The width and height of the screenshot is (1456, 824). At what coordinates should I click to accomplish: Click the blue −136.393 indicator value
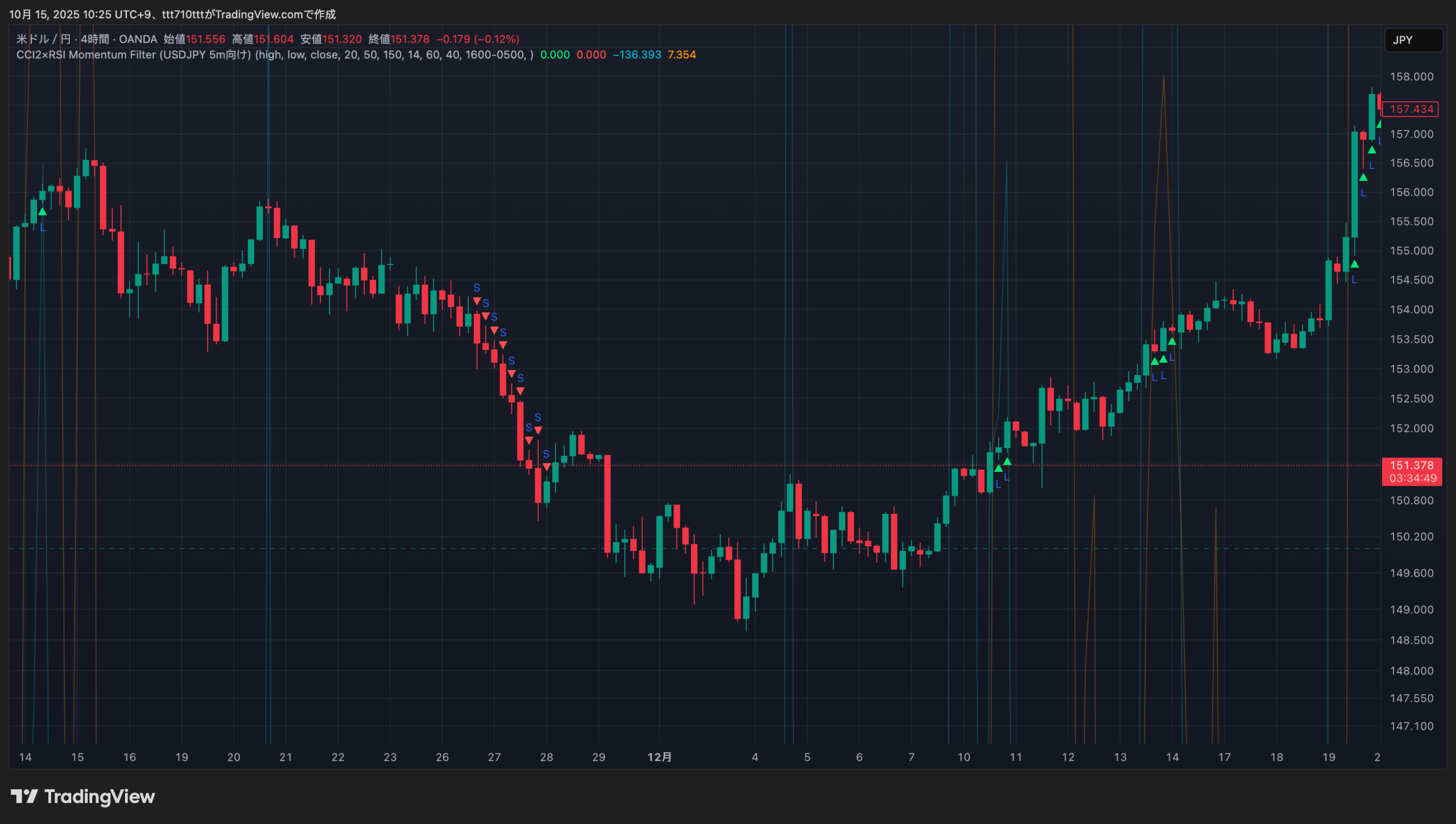click(x=636, y=55)
